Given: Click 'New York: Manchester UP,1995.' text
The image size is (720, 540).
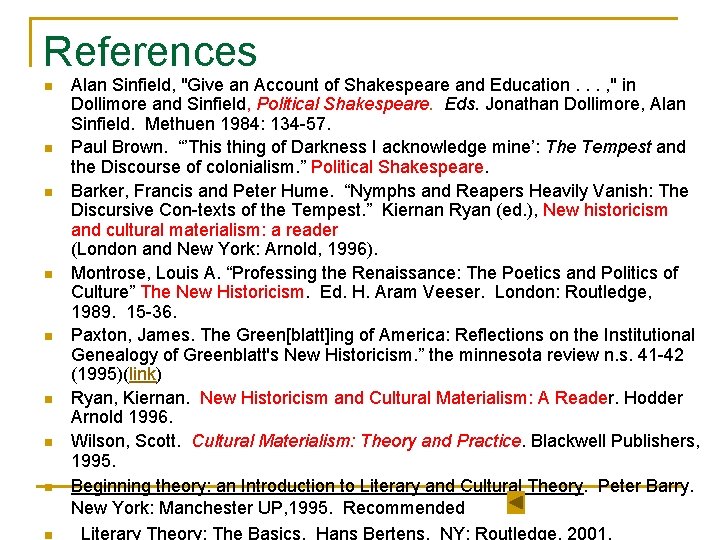Looking at the screenshot, I should (x=200, y=508).
